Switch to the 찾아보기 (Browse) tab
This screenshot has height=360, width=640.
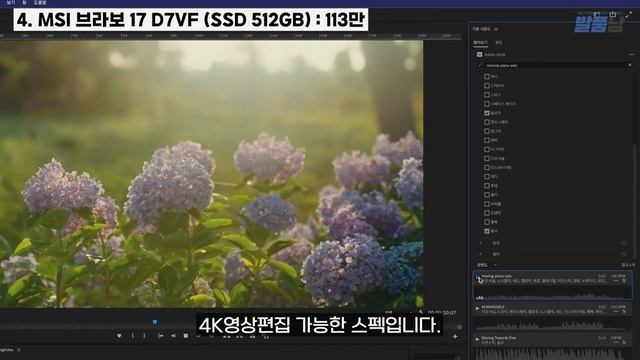[480, 42]
